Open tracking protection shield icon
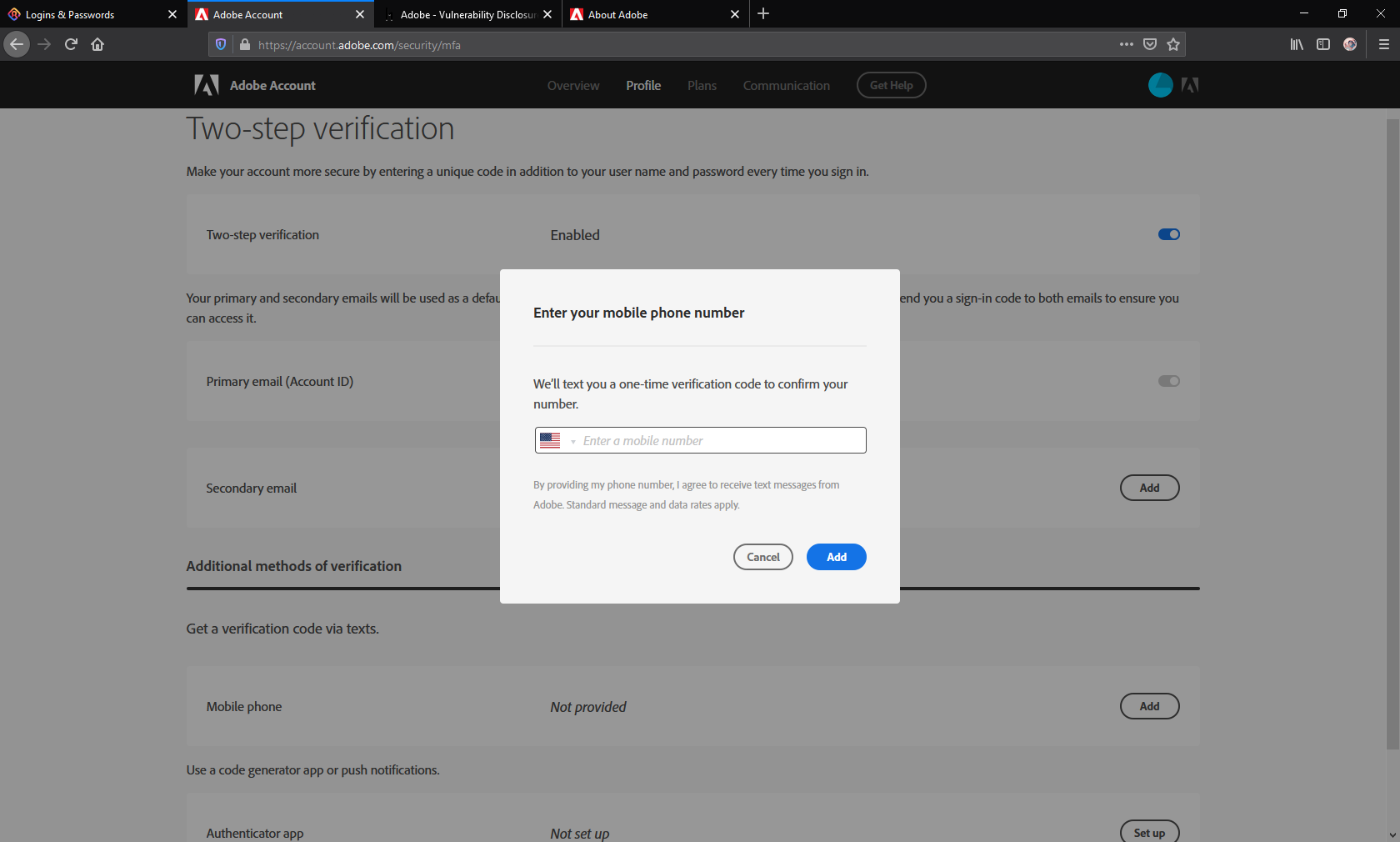Image resolution: width=1400 pixels, height=842 pixels. pyautogui.click(x=221, y=44)
